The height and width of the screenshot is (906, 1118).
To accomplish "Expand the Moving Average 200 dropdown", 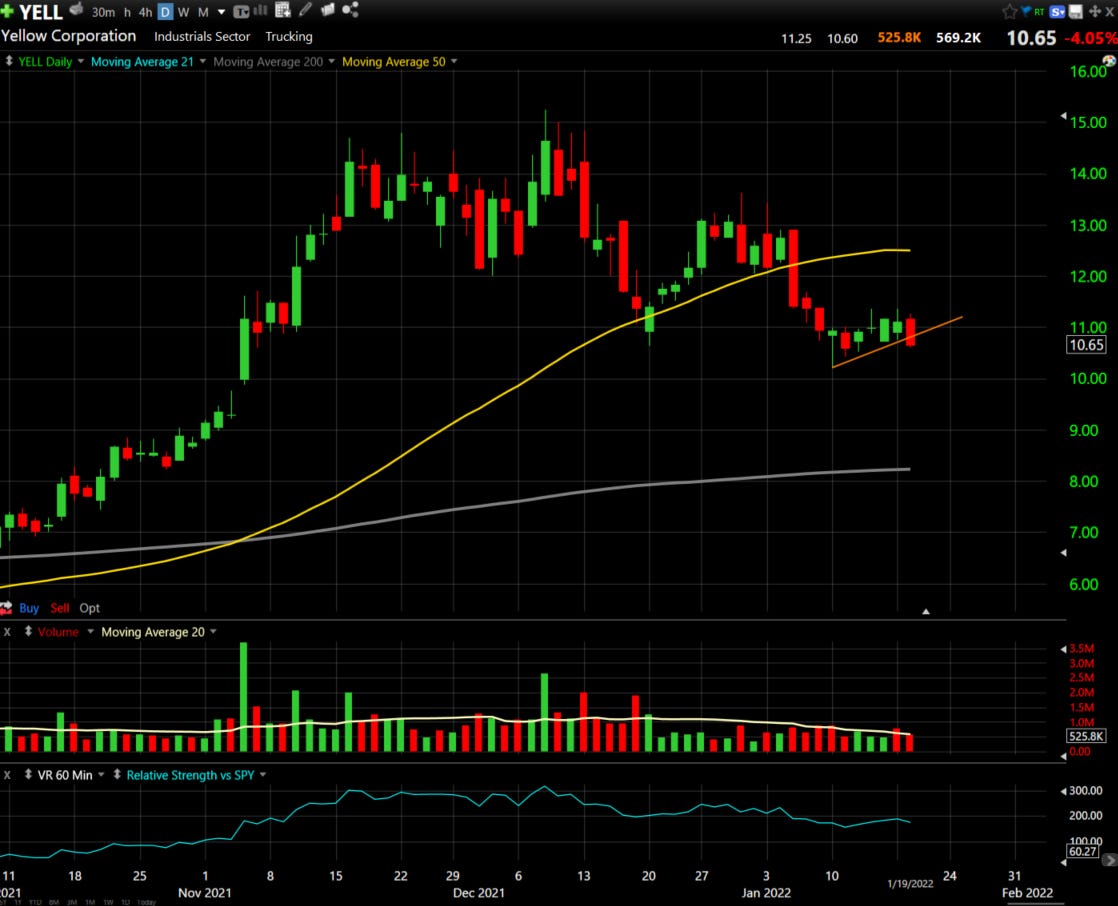I will click(332, 61).
